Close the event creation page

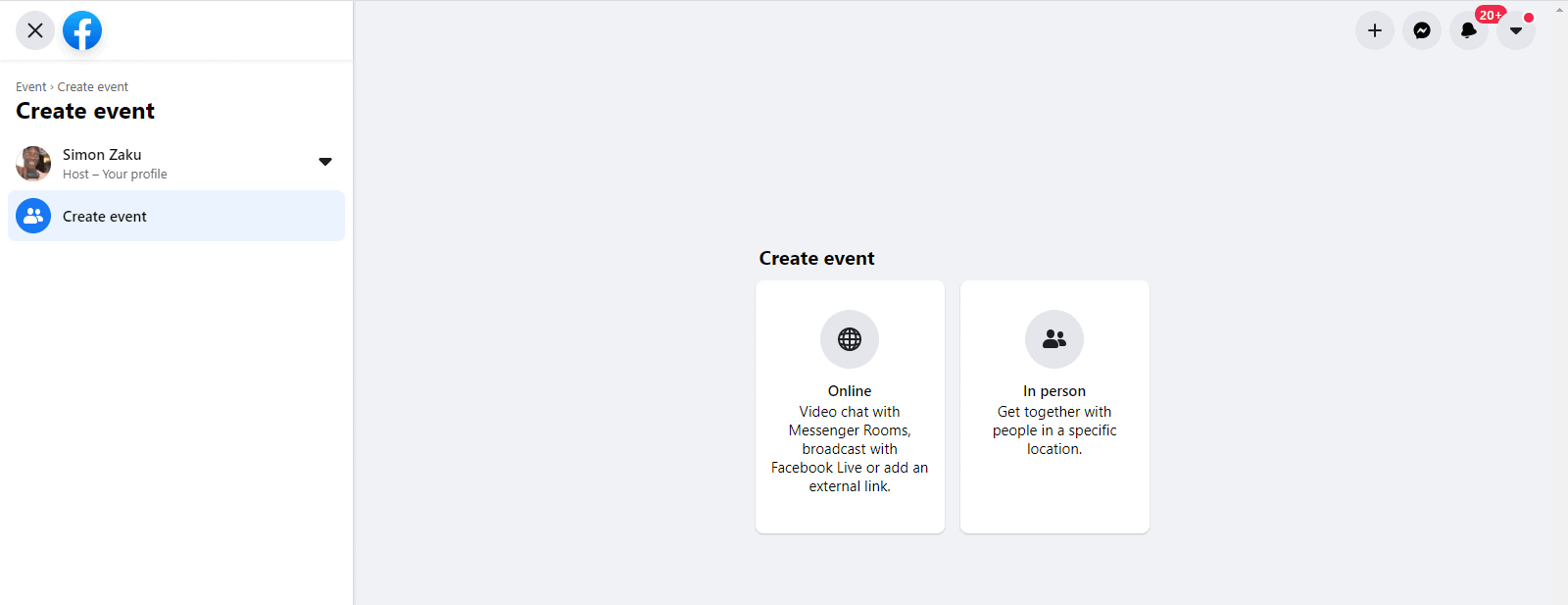35,30
